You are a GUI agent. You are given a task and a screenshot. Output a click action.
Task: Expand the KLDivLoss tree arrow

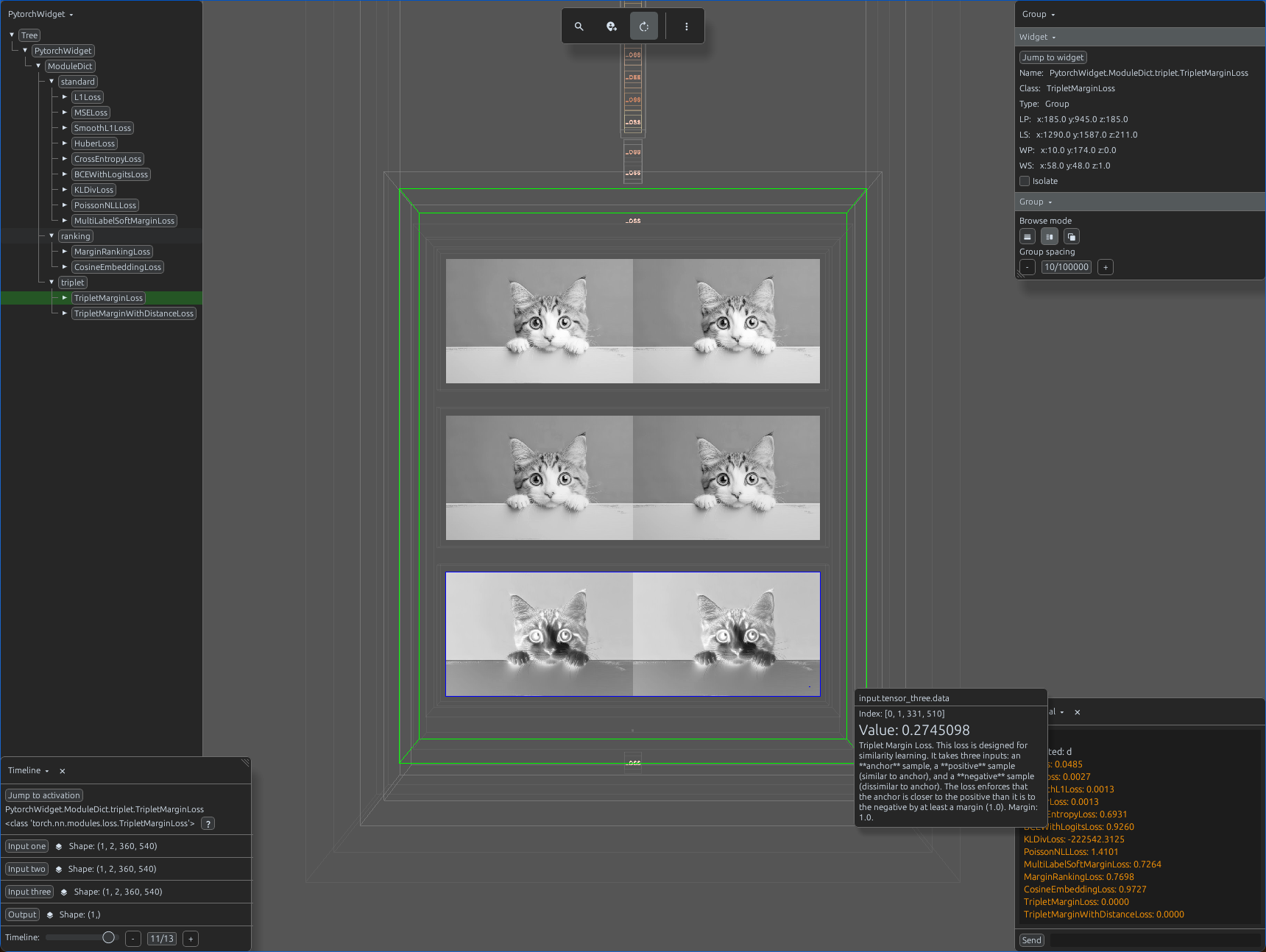point(65,189)
